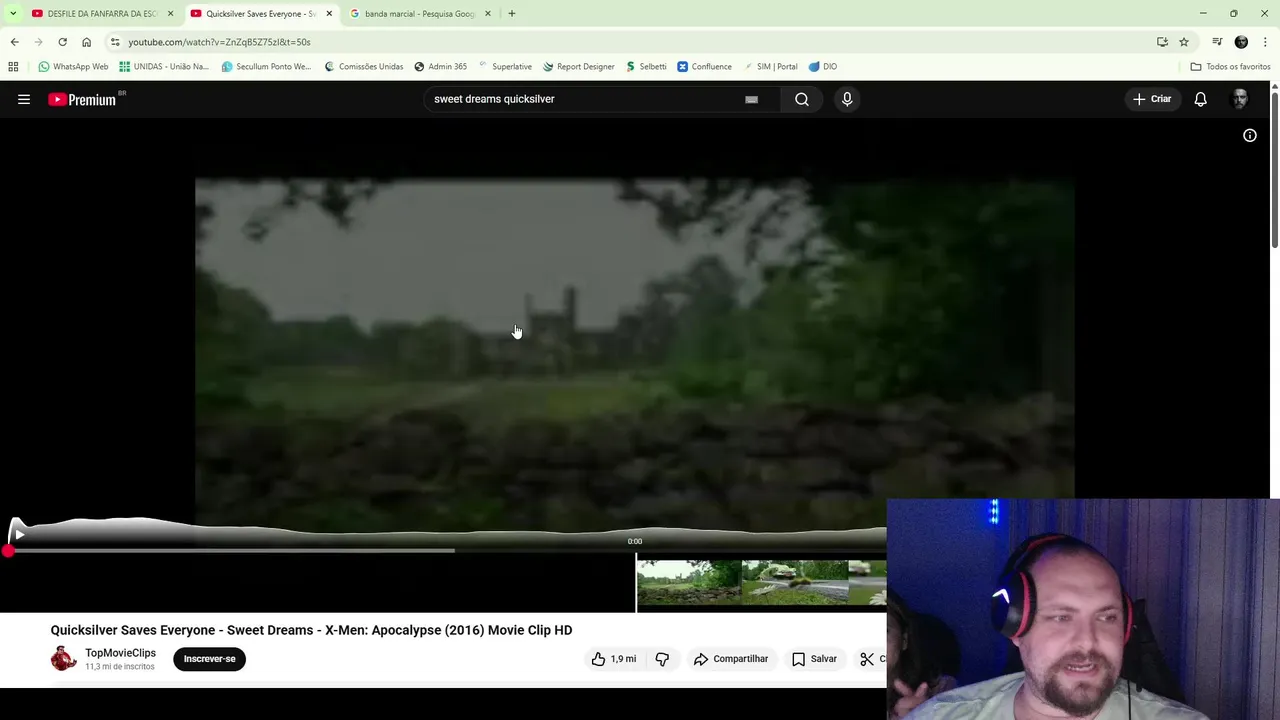This screenshot has height=720, width=1280.
Task: Open the YouTube account avatar menu
Action: [x=1240, y=99]
